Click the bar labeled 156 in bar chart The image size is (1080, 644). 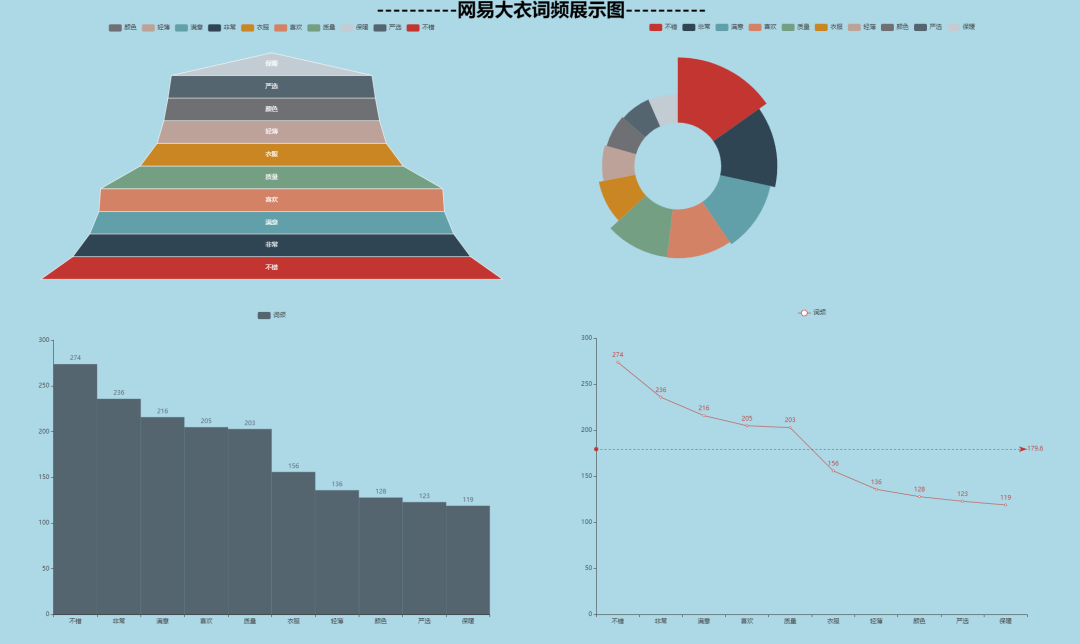click(293, 543)
